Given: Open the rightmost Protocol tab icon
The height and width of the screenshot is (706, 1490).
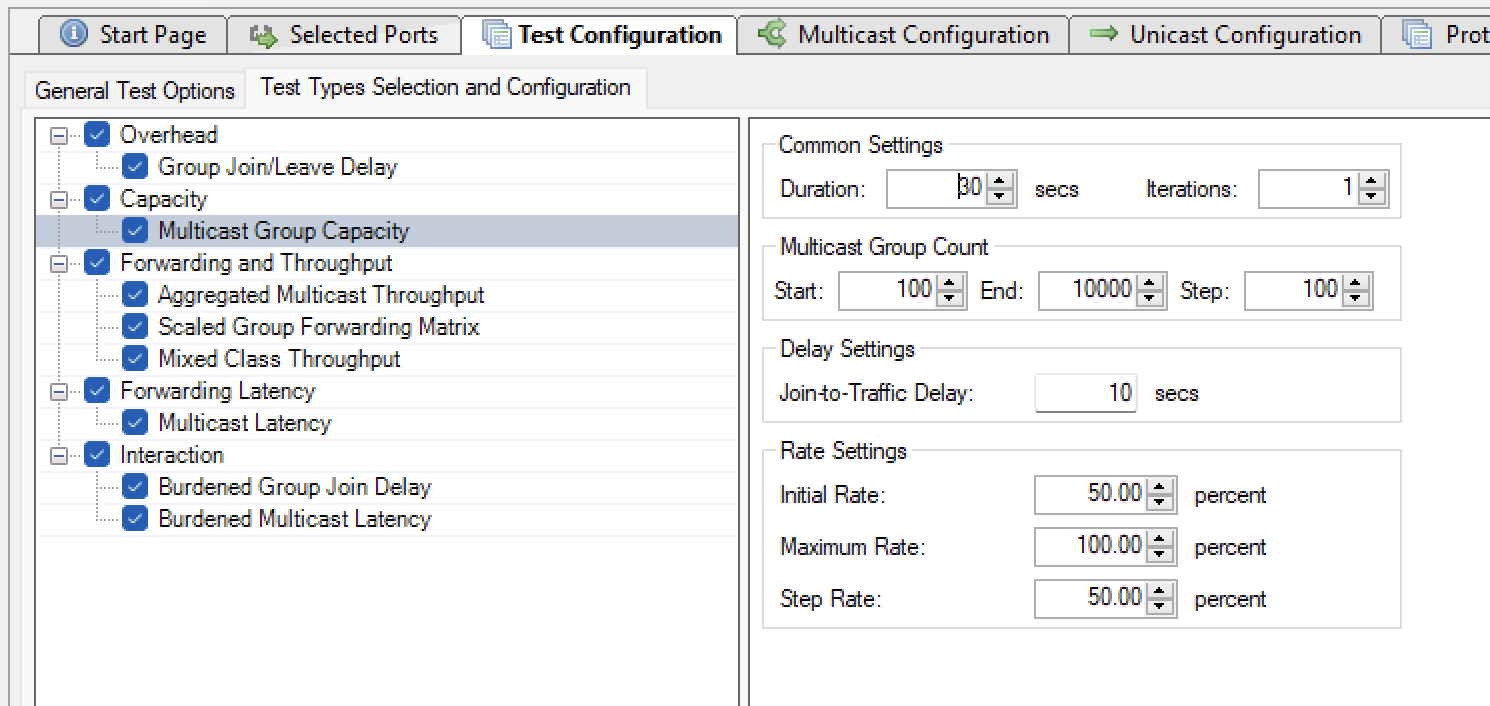Looking at the screenshot, I should point(1417,34).
